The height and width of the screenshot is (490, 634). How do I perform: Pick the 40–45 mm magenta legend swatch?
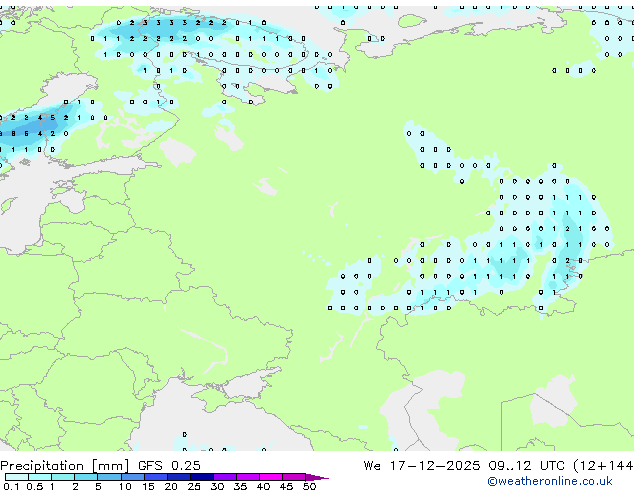coord(271,477)
